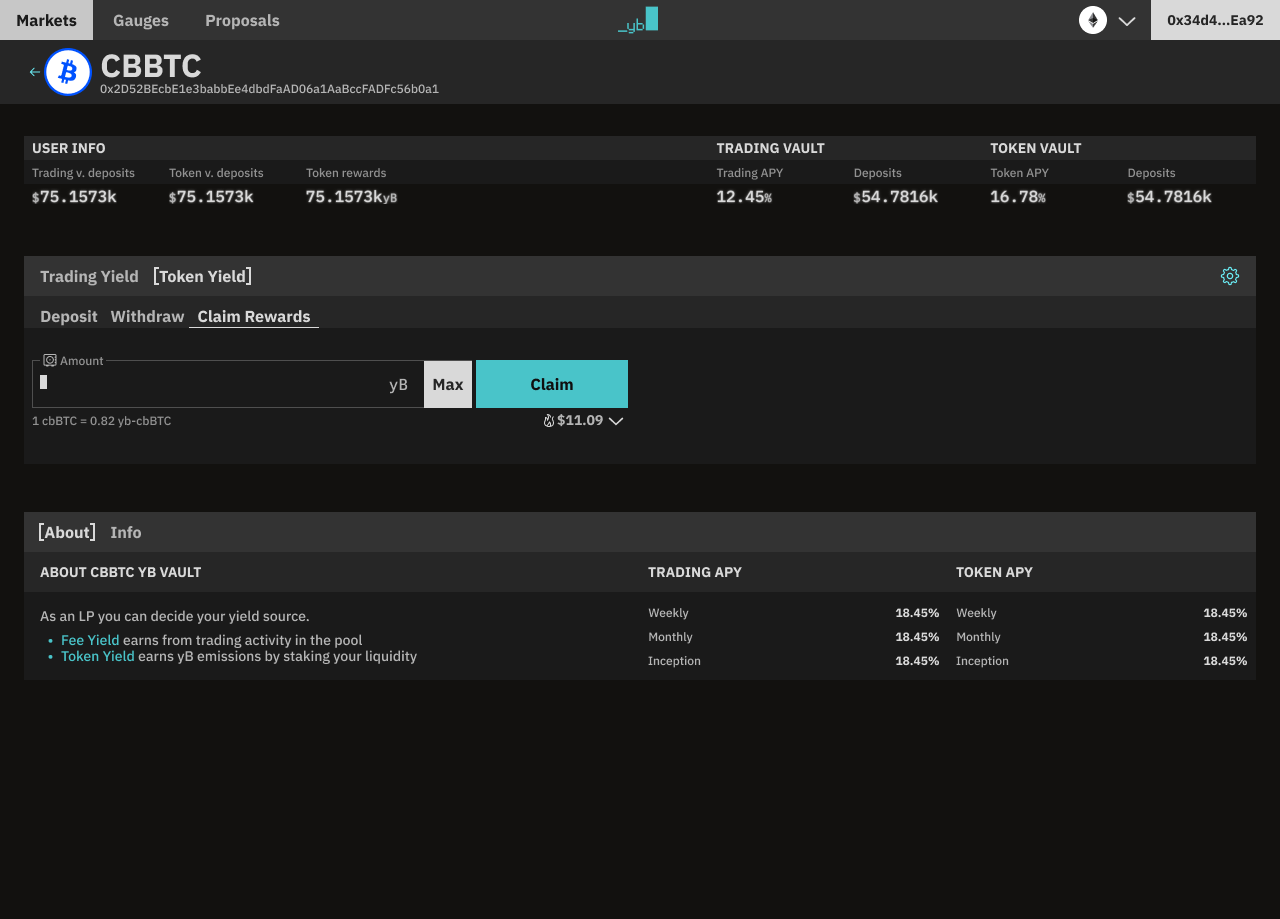Screen dimensions: 1280x919
Task: Switch to Trading Yield mode
Action: [89, 276]
